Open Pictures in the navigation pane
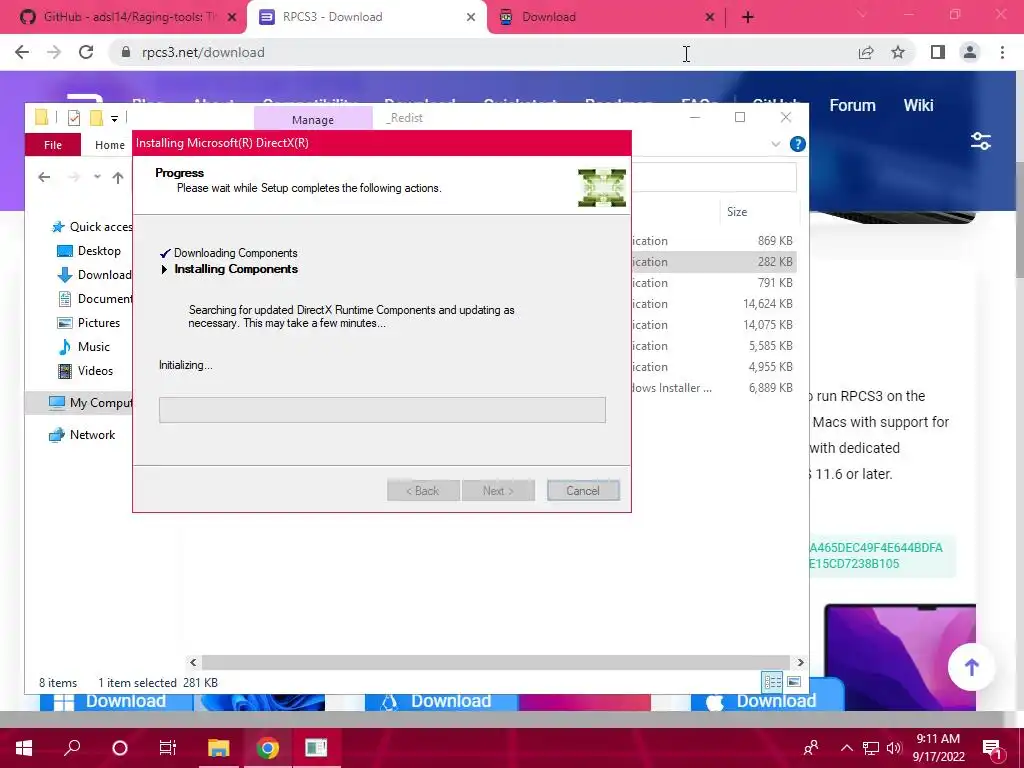The width and height of the screenshot is (1024, 768). tap(88, 323)
